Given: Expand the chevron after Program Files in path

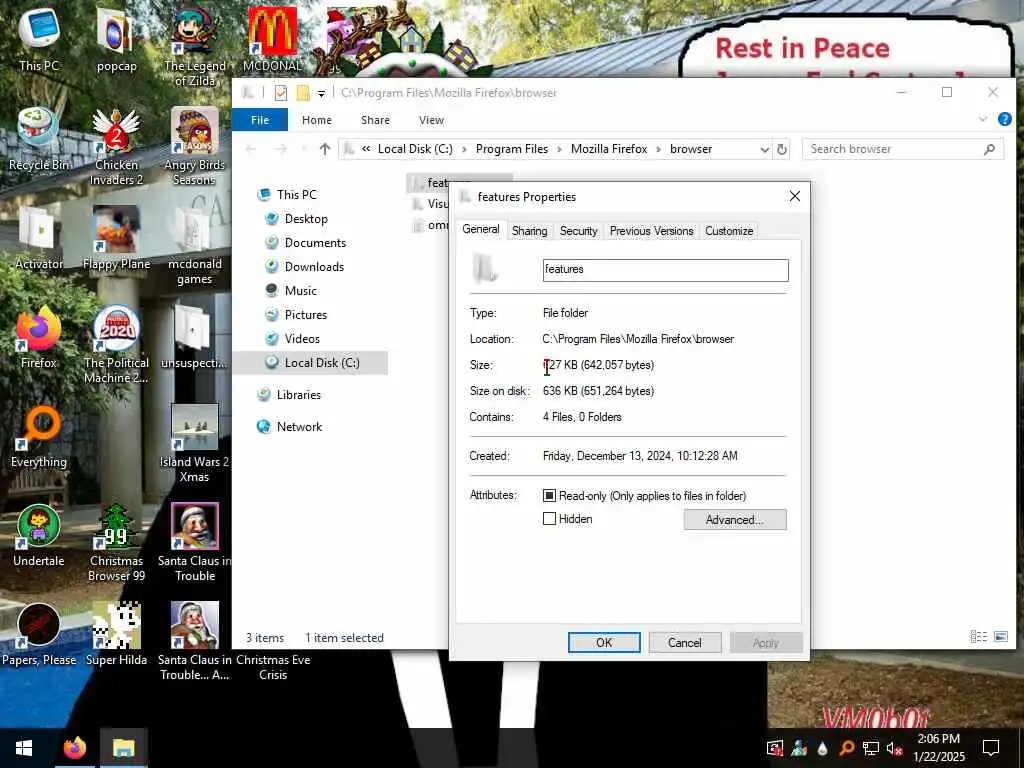Looking at the screenshot, I should [560, 150].
